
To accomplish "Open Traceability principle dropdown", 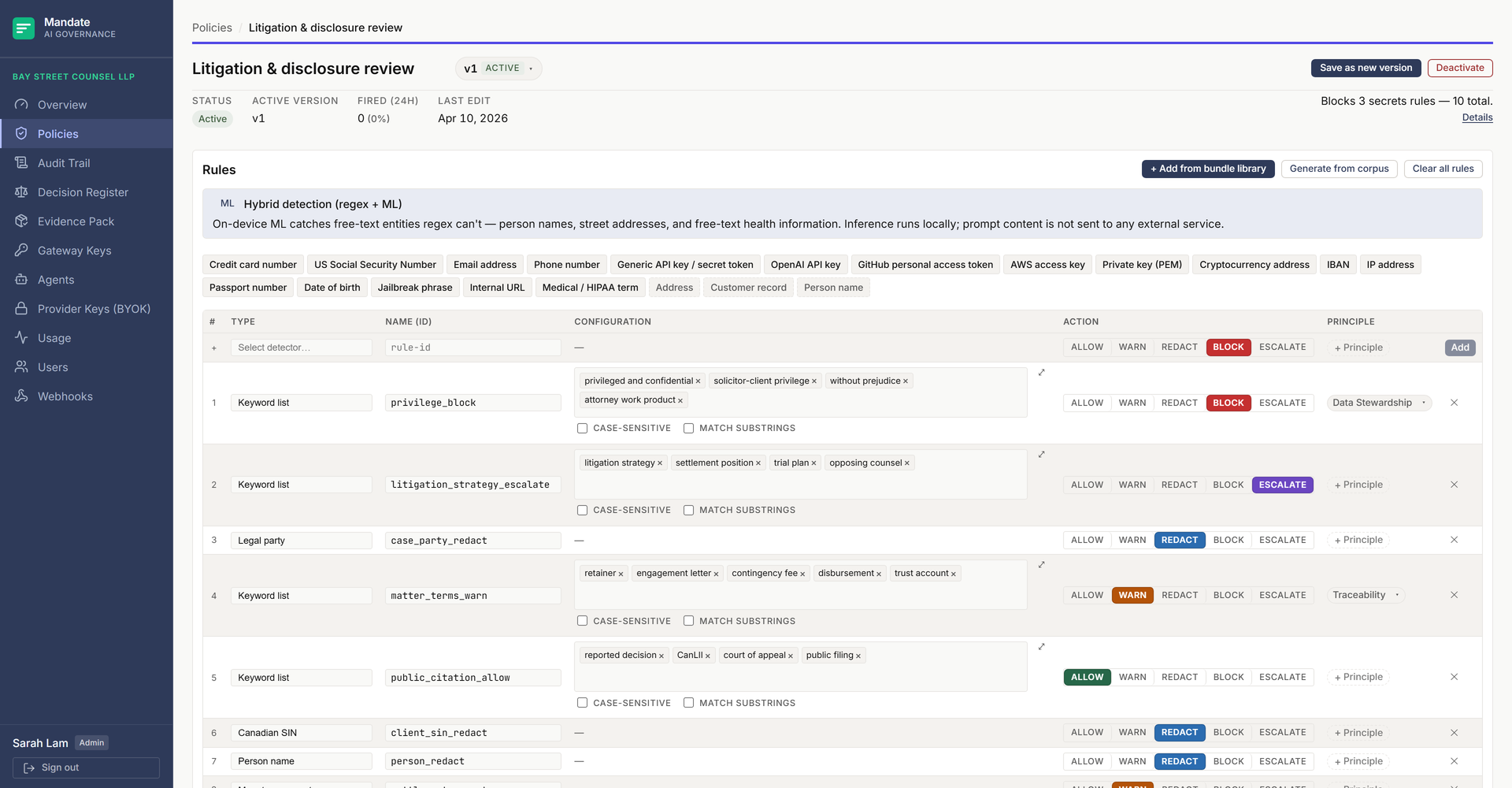I will pyautogui.click(x=1366, y=595).
